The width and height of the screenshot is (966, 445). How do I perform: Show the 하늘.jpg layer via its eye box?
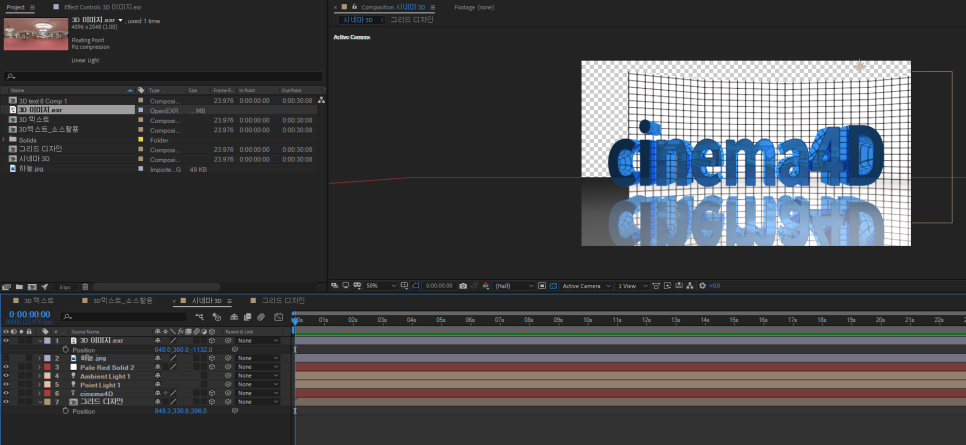(x=6, y=358)
